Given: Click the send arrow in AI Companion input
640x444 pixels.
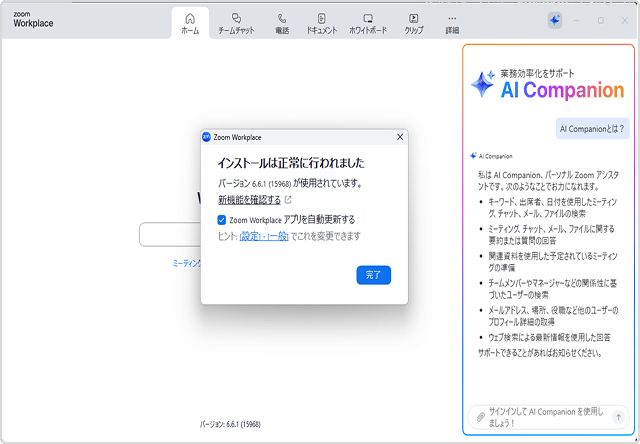Looking at the screenshot, I should tap(618, 416).
